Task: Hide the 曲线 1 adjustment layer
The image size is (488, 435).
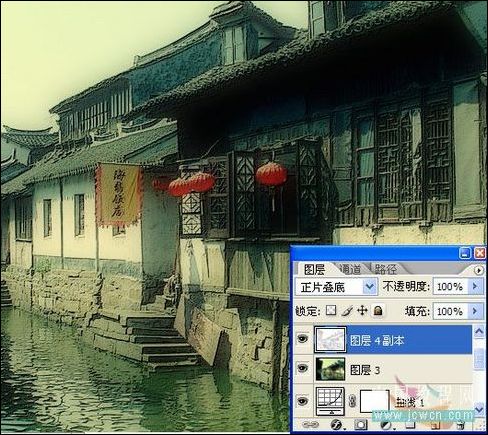Action: tap(302, 401)
